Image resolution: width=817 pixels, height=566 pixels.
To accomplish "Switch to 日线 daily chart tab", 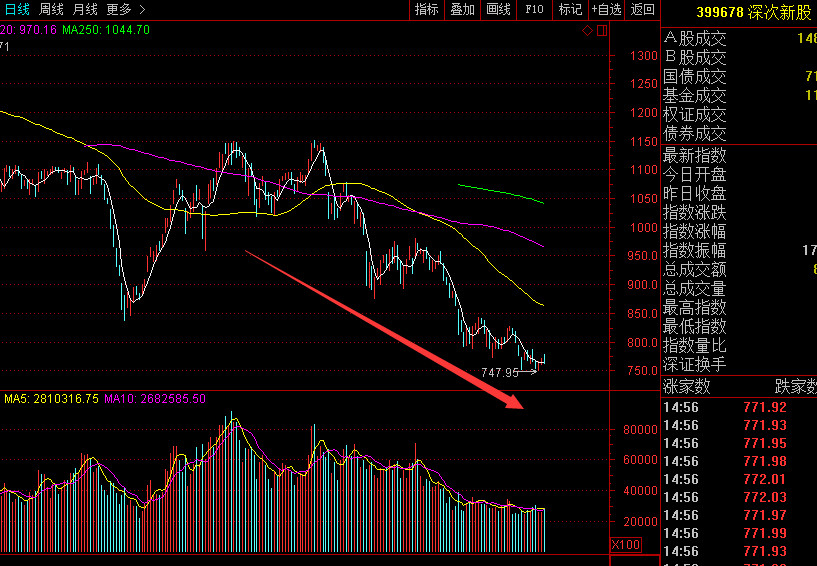I will click(x=17, y=9).
